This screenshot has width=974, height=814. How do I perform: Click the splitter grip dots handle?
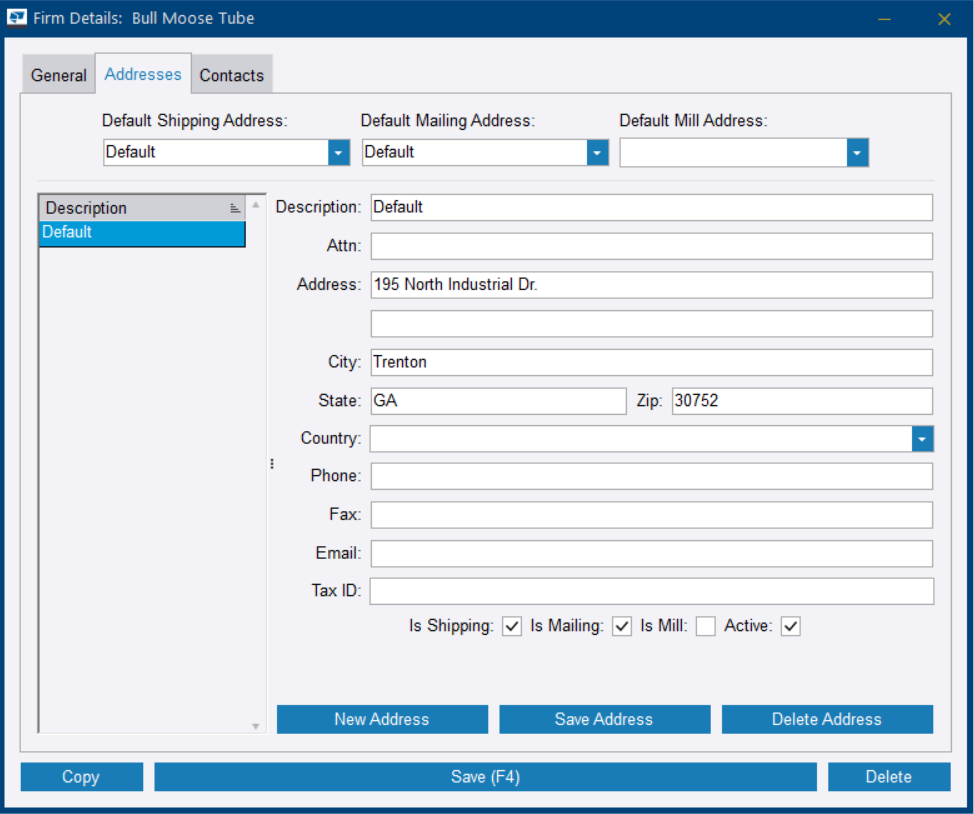pyautogui.click(x=271, y=464)
